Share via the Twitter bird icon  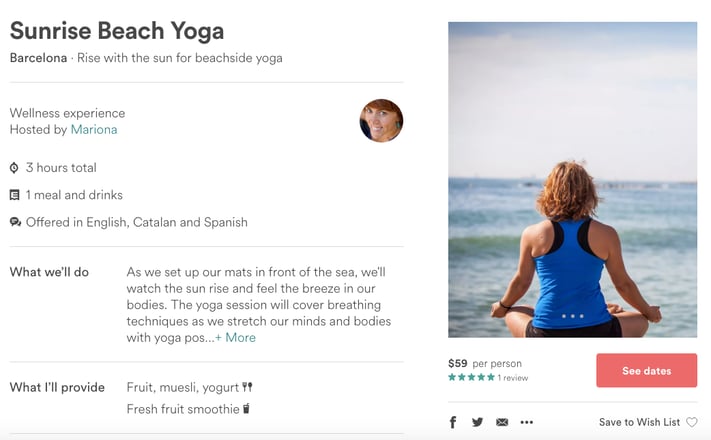coord(477,422)
